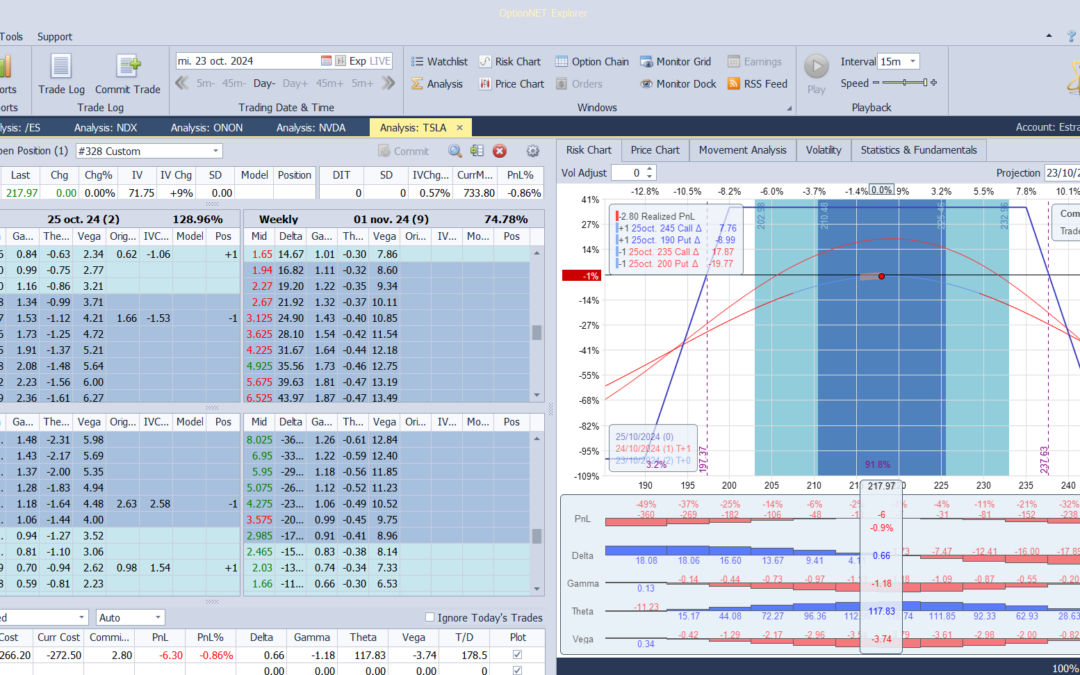
Task: Toggle the Plot checkbox in the -272.50 row
Action: coord(517,655)
